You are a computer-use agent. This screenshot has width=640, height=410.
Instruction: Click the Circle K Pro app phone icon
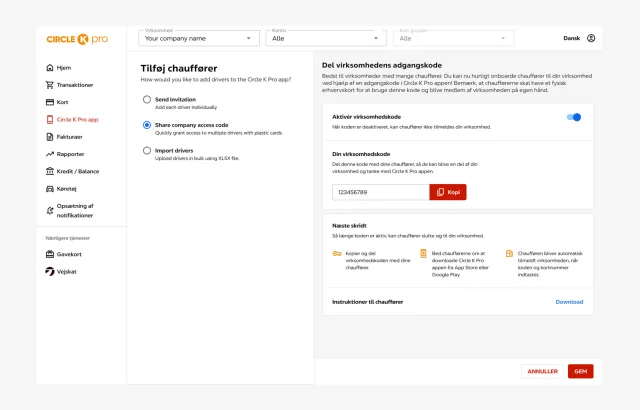click(x=50, y=120)
